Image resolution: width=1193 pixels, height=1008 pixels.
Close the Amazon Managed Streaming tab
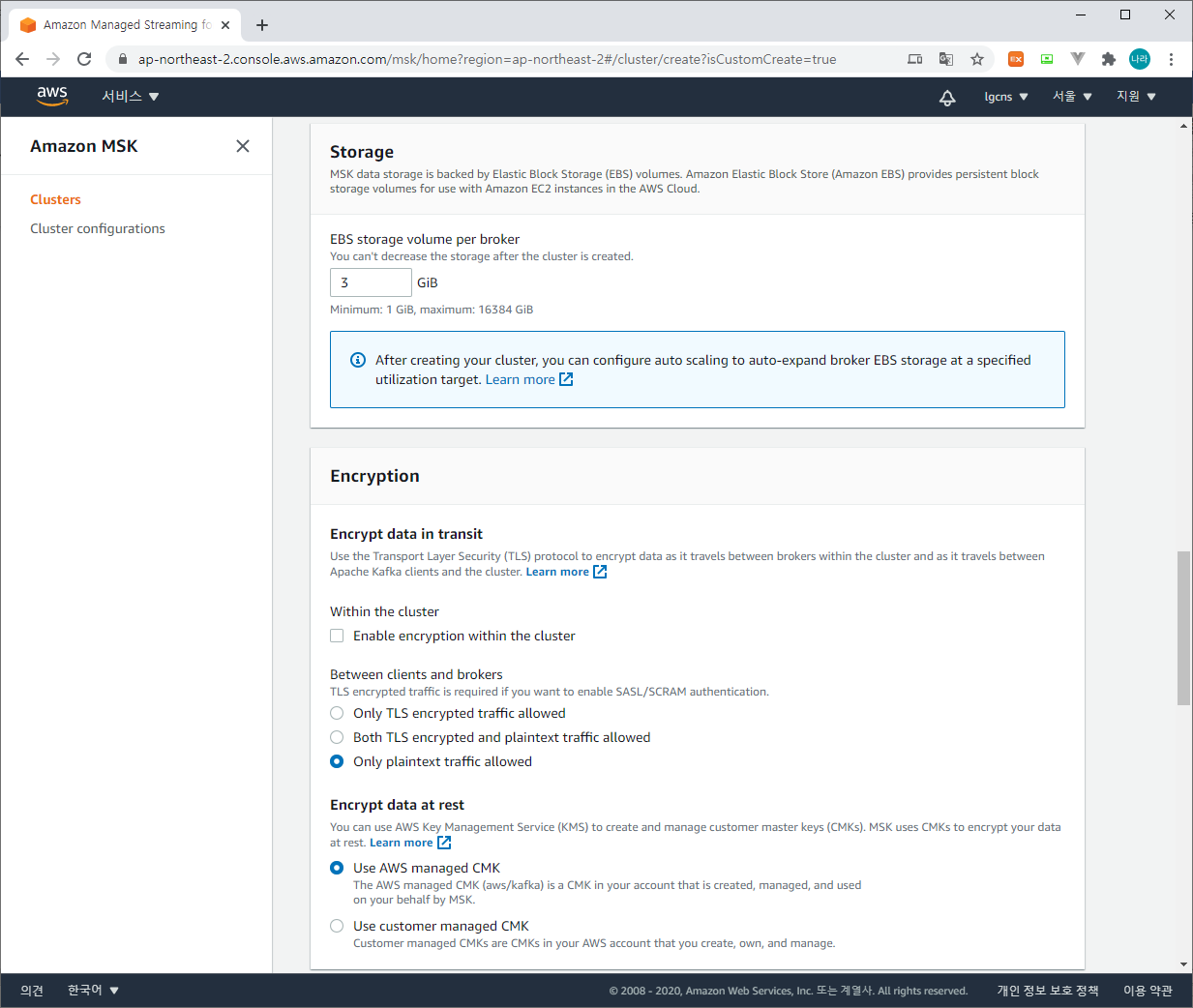tap(225, 25)
